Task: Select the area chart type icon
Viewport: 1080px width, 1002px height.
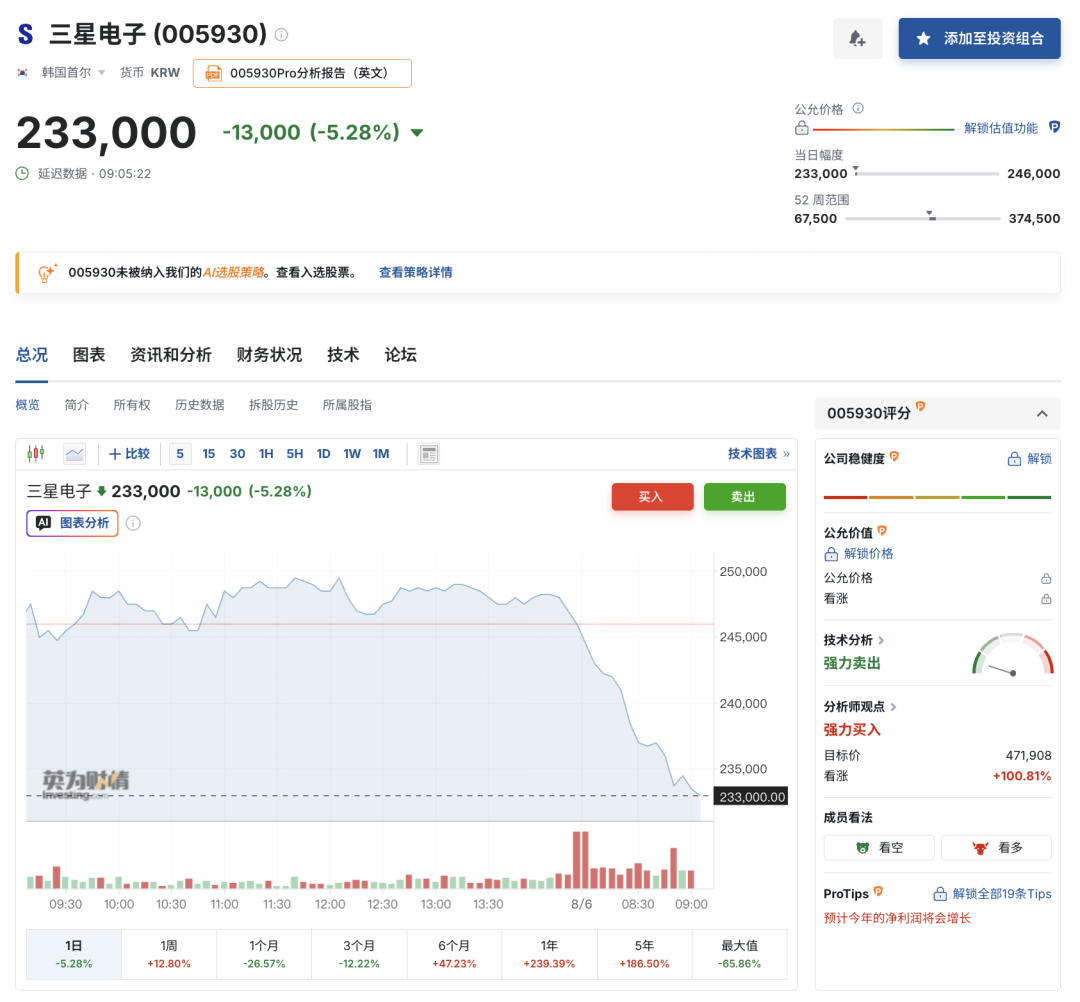Action: pos(74,453)
